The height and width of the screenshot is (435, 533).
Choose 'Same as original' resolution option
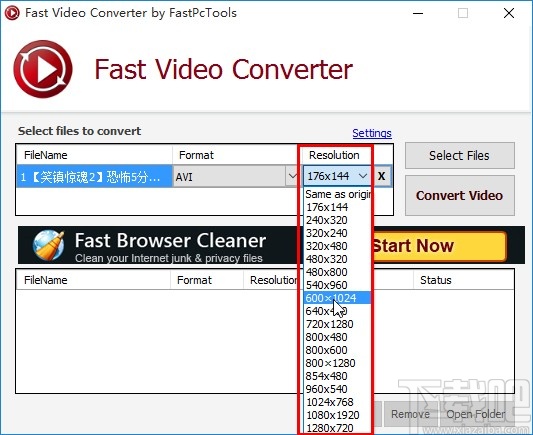point(337,194)
